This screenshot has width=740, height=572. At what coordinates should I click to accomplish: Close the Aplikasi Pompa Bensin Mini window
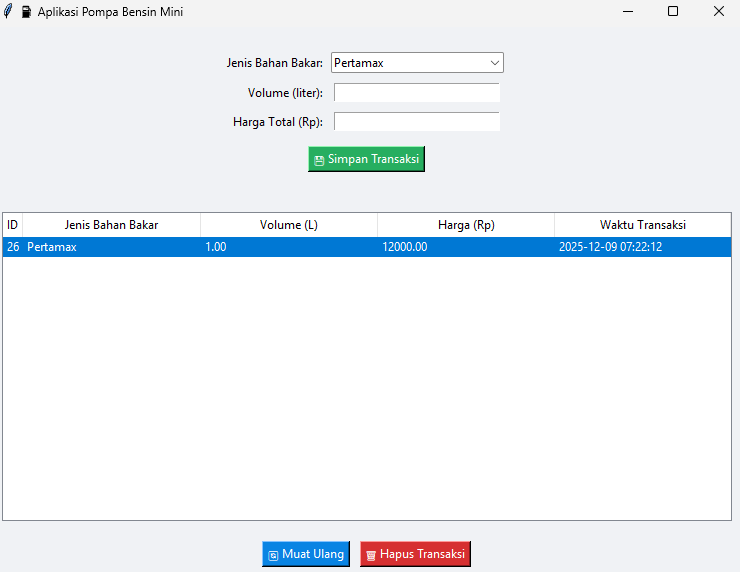(718, 11)
